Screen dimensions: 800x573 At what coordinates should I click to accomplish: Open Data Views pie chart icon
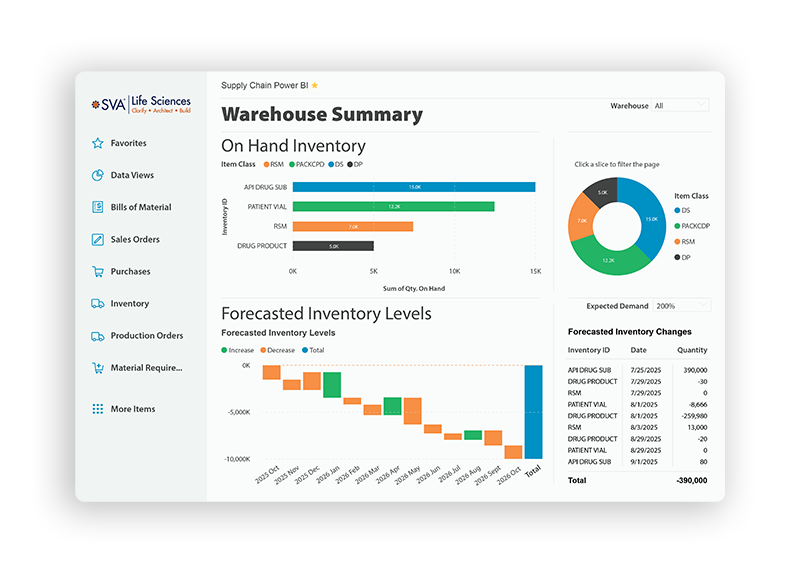pos(98,175)
